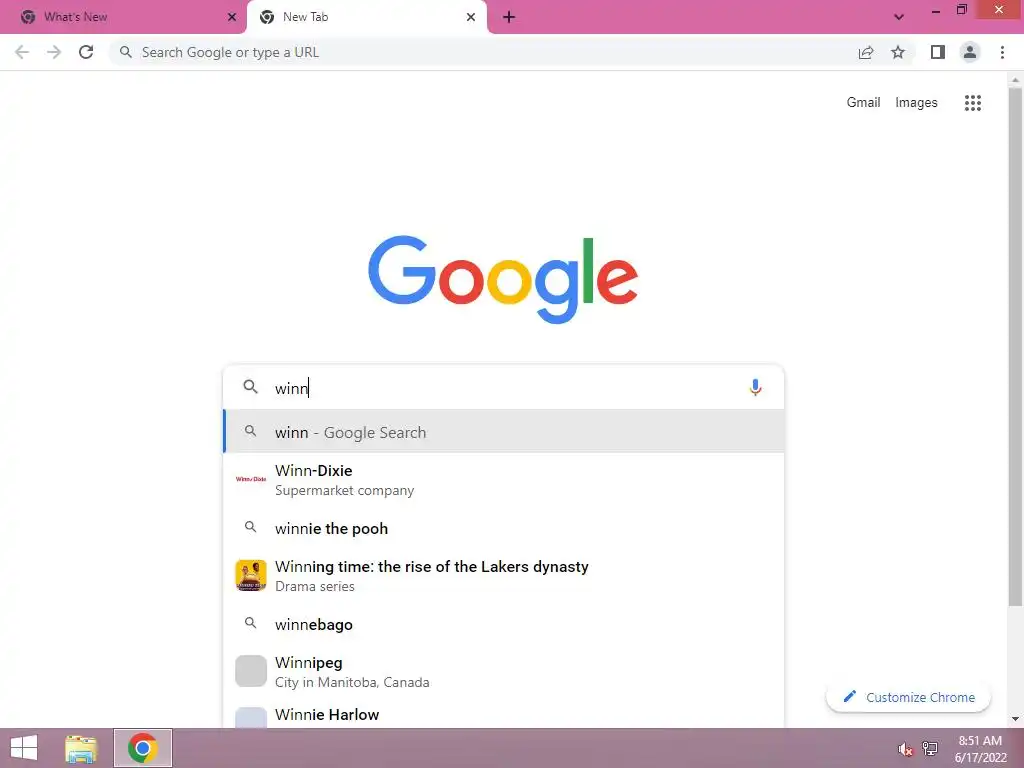Select the Winning time Lakers dynasty suggestion
1024x768 pixels.
(504, 575)
